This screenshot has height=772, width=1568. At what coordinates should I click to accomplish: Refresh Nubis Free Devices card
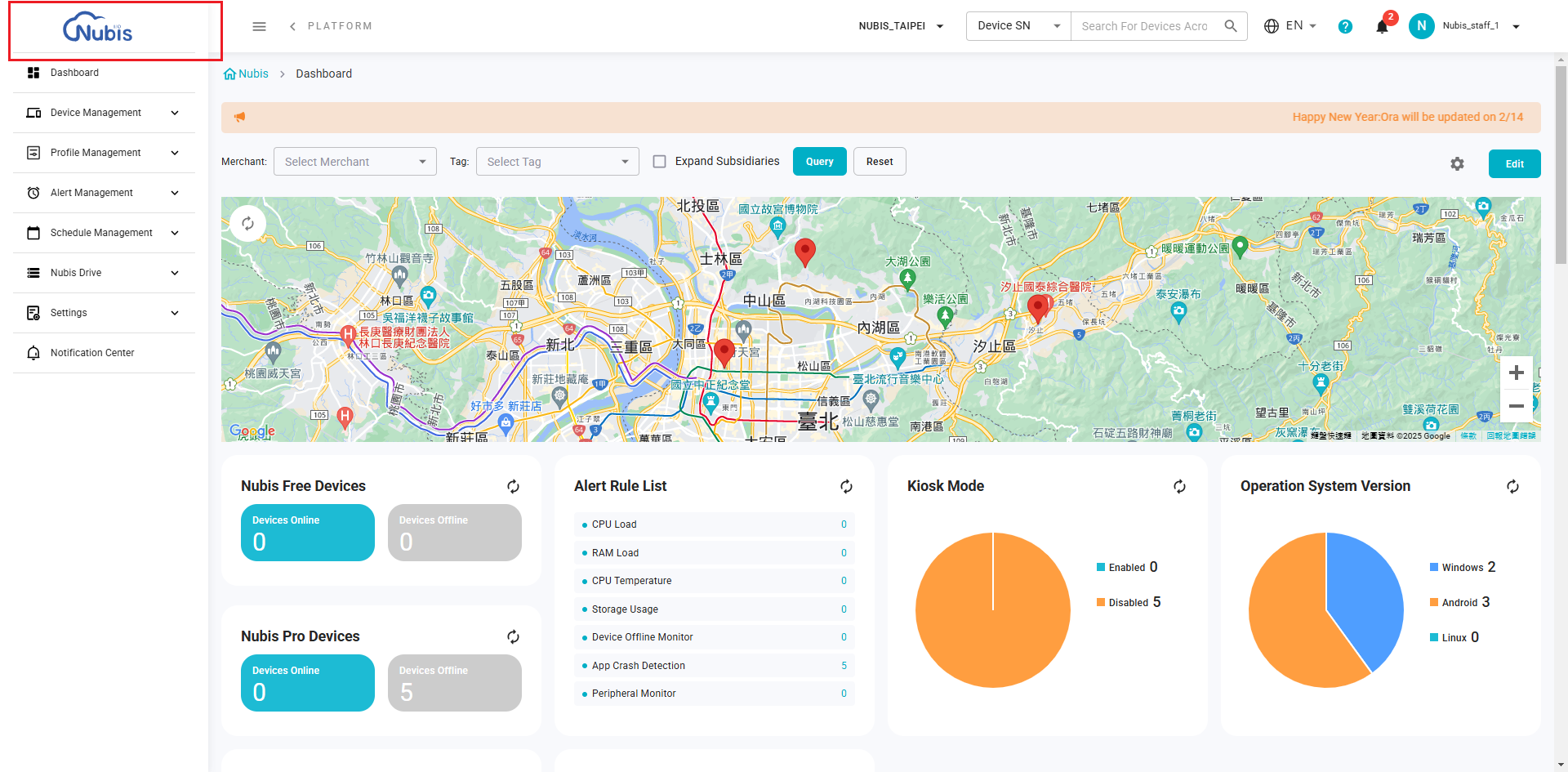tap(513, 486)
